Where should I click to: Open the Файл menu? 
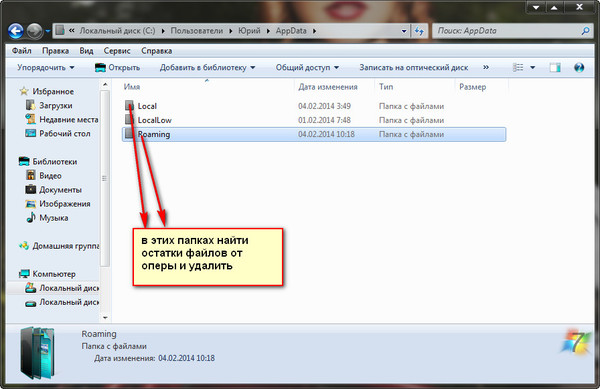click(22, 51)
